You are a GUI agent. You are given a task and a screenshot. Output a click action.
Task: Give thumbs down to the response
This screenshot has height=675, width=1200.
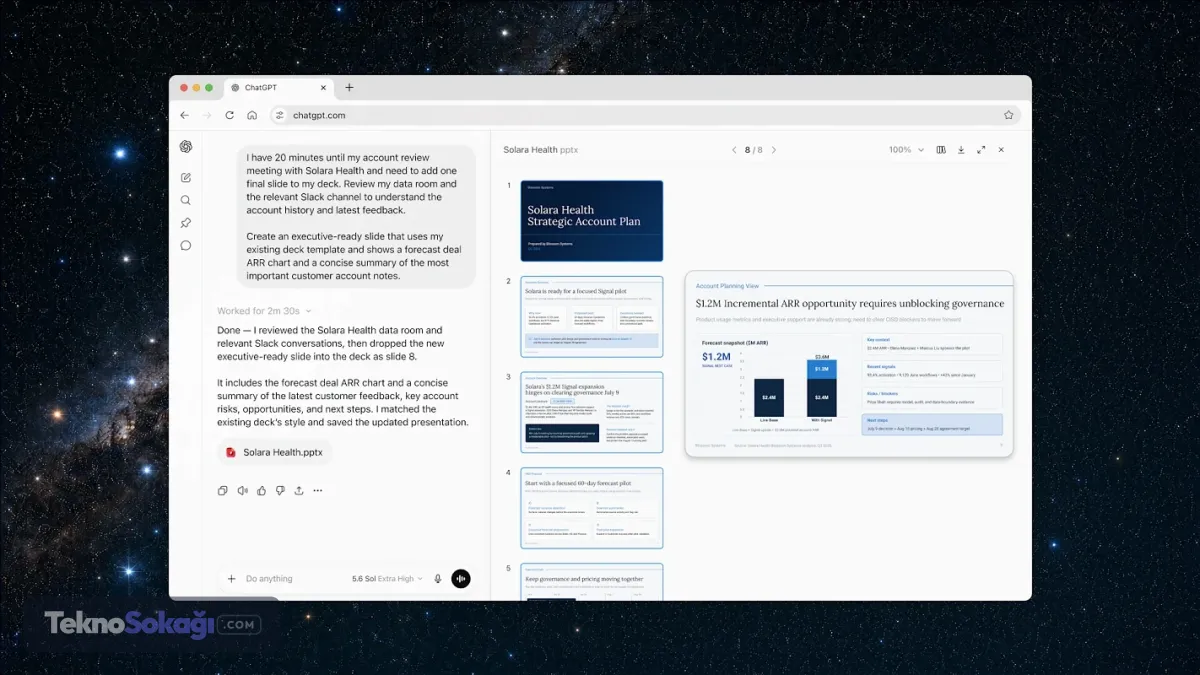click(280, 491)
